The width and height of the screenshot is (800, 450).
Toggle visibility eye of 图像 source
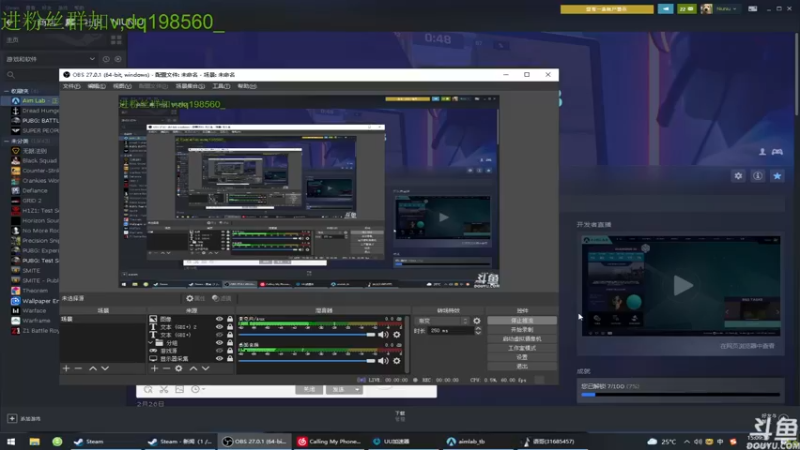(x=219, y=319)
